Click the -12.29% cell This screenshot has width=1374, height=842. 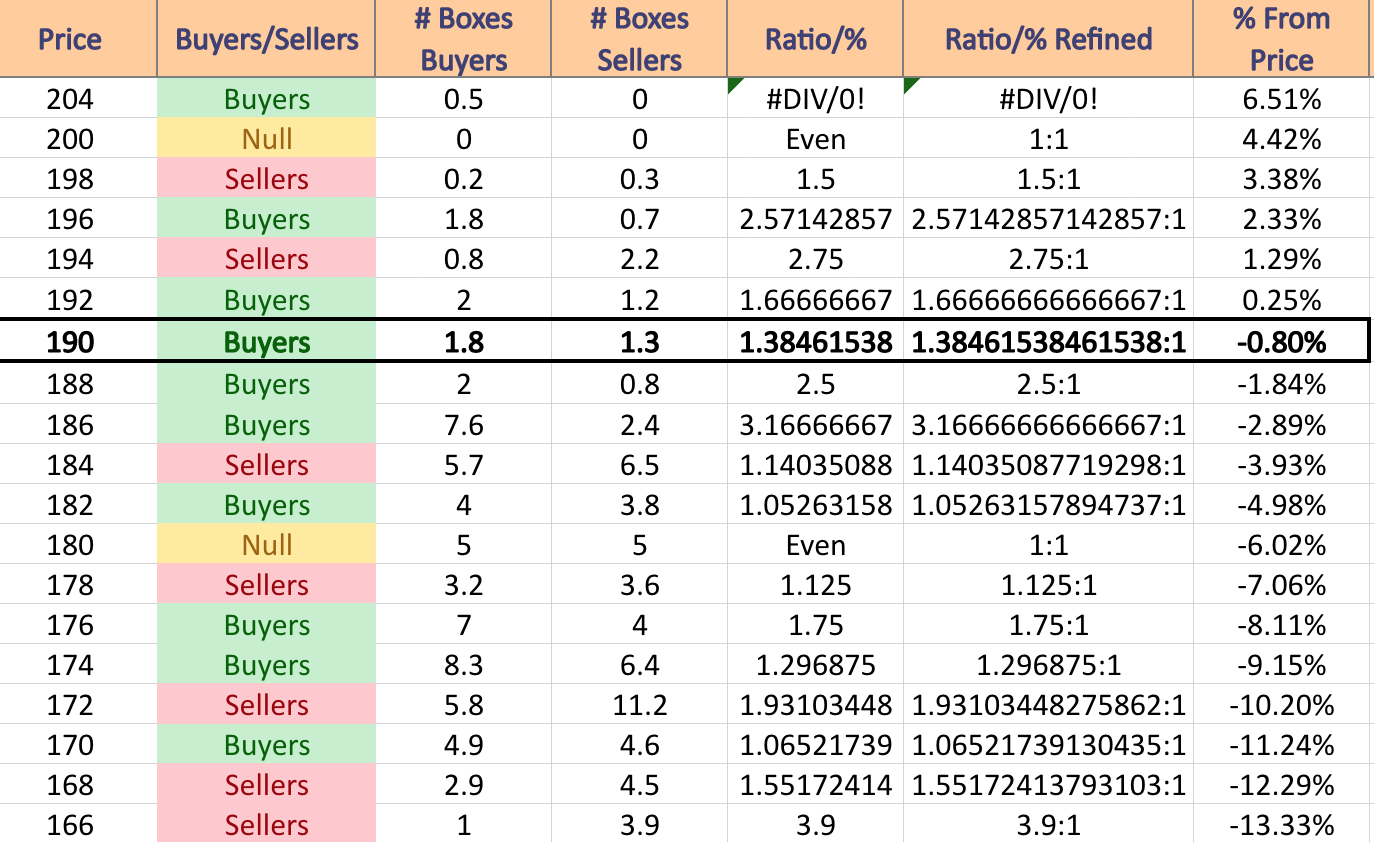click(x=1281, y=785)
